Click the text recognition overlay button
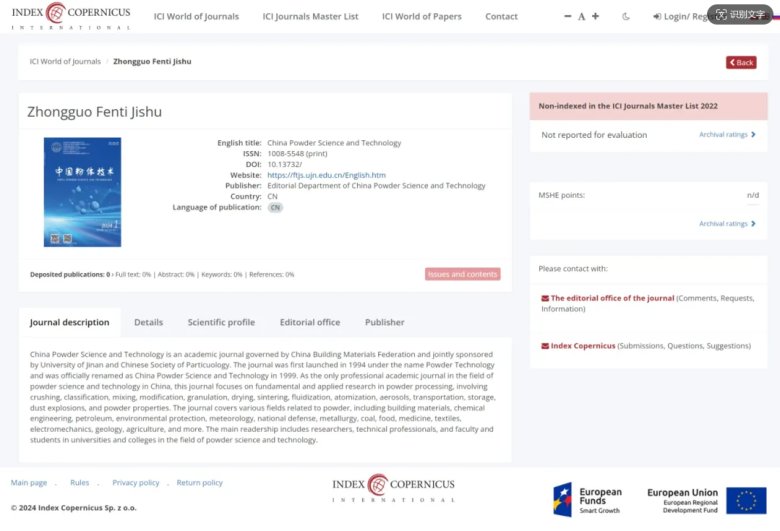This screenshot has height=531, width=780. point(740,15)
